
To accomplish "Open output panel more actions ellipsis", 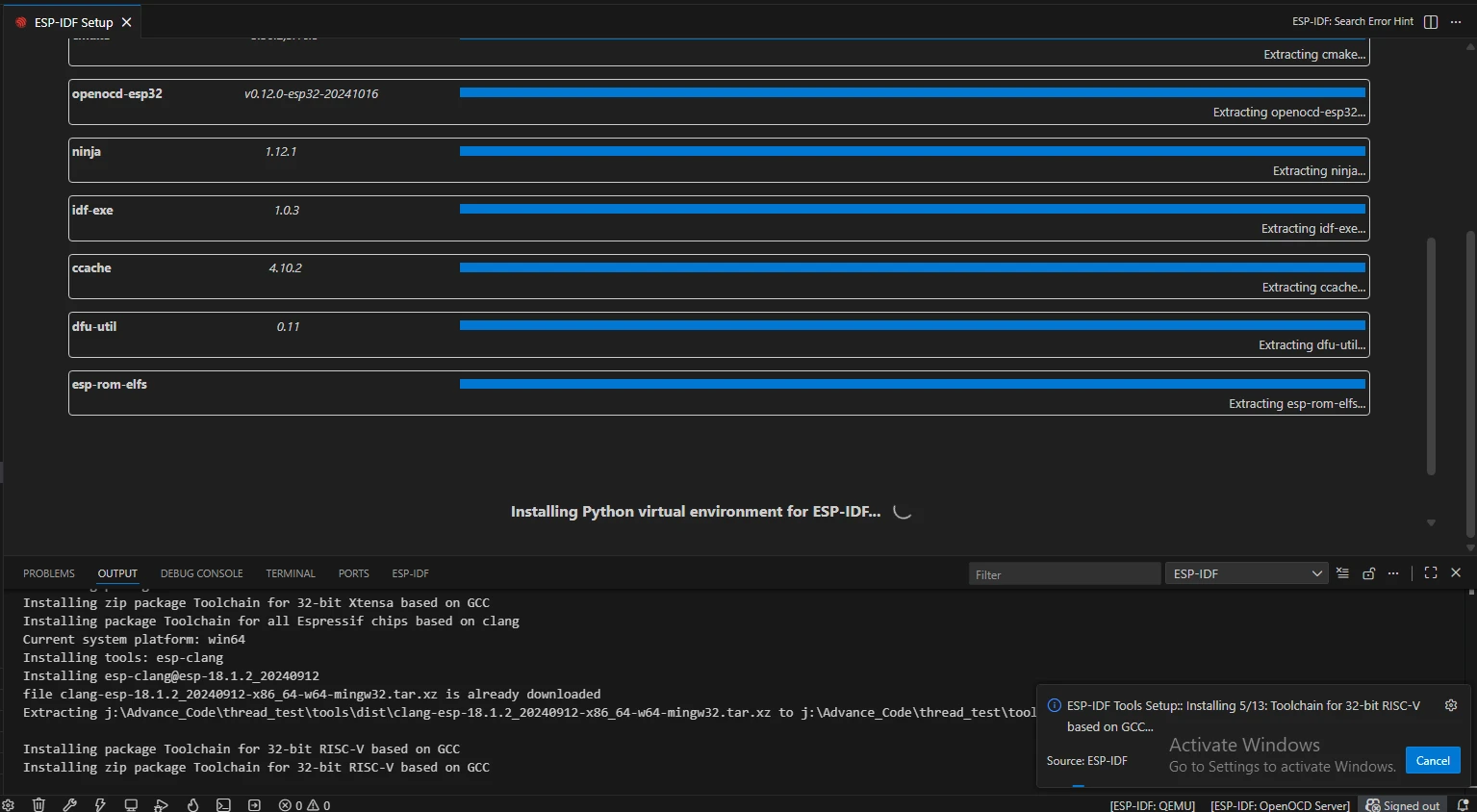I will click(x=1393, y=573).
